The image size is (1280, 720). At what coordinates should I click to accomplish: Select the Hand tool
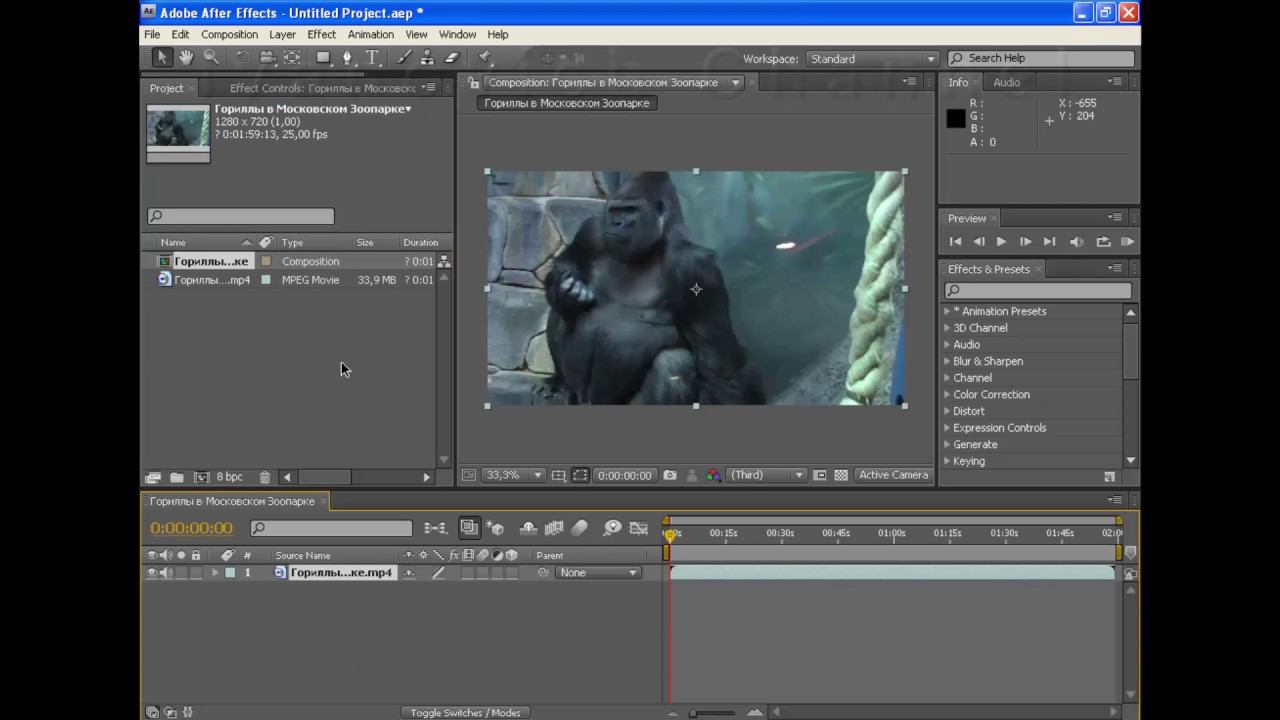pos(186,58)
